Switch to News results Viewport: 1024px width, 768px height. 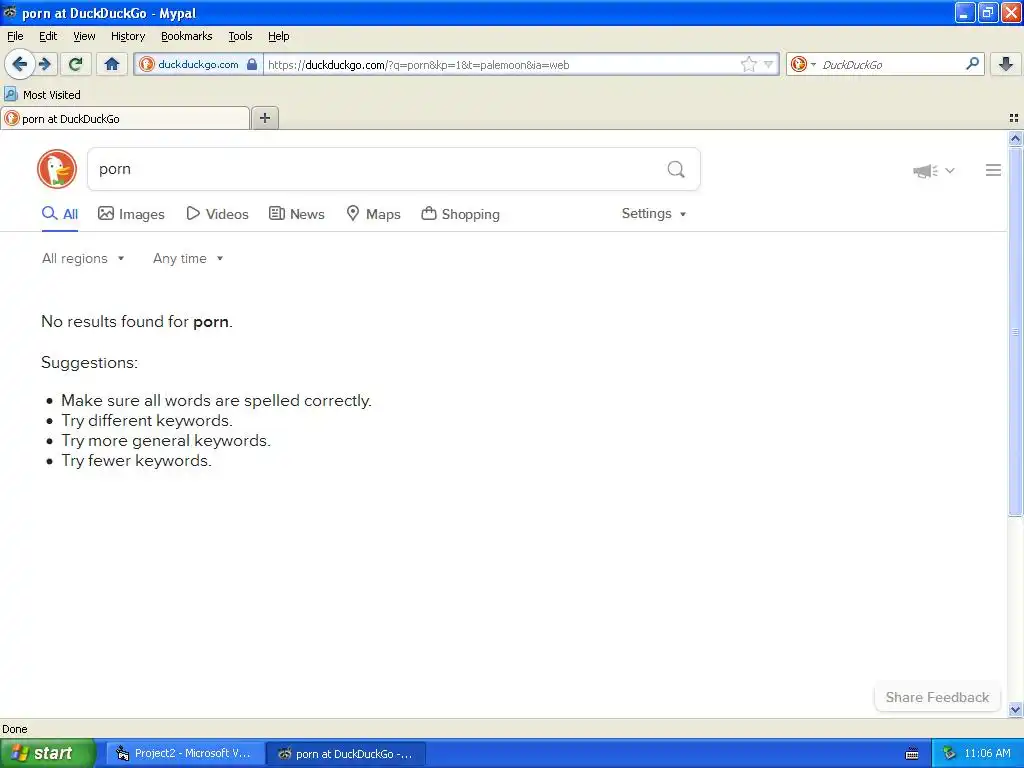tap(296, 214)
